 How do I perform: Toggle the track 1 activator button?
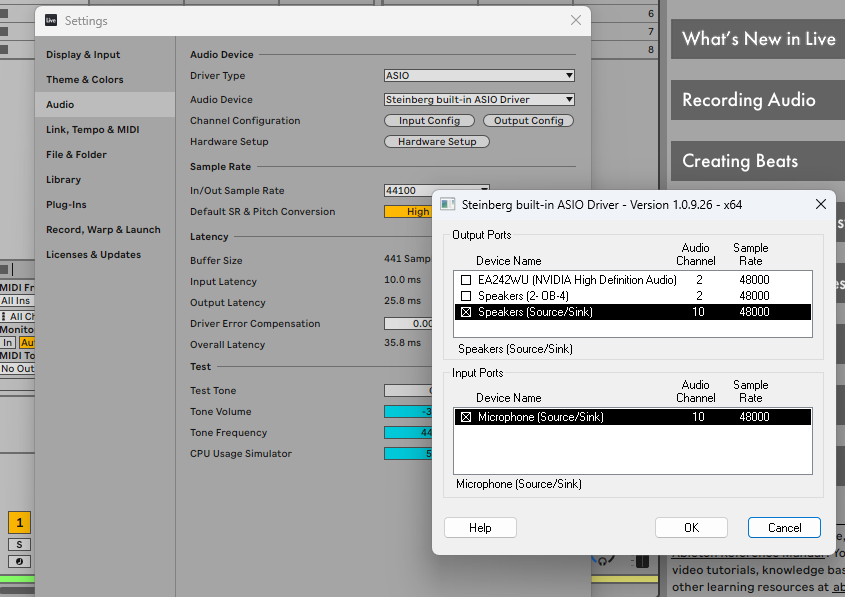tap(19, 522)
